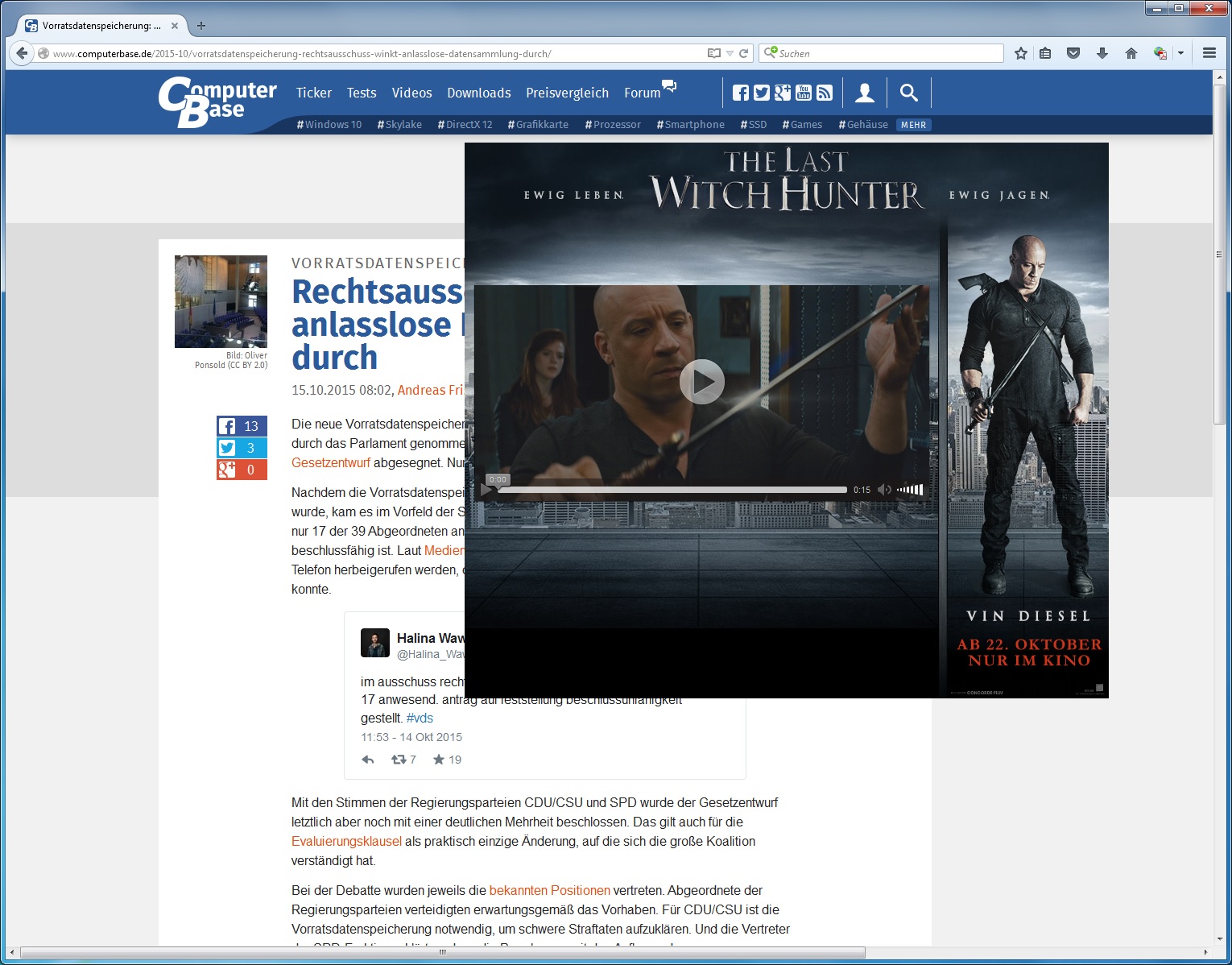Screen dimensions: 1232x965
Task: Share article on Google+ button showing 0
Action: [x=242, y=470]
